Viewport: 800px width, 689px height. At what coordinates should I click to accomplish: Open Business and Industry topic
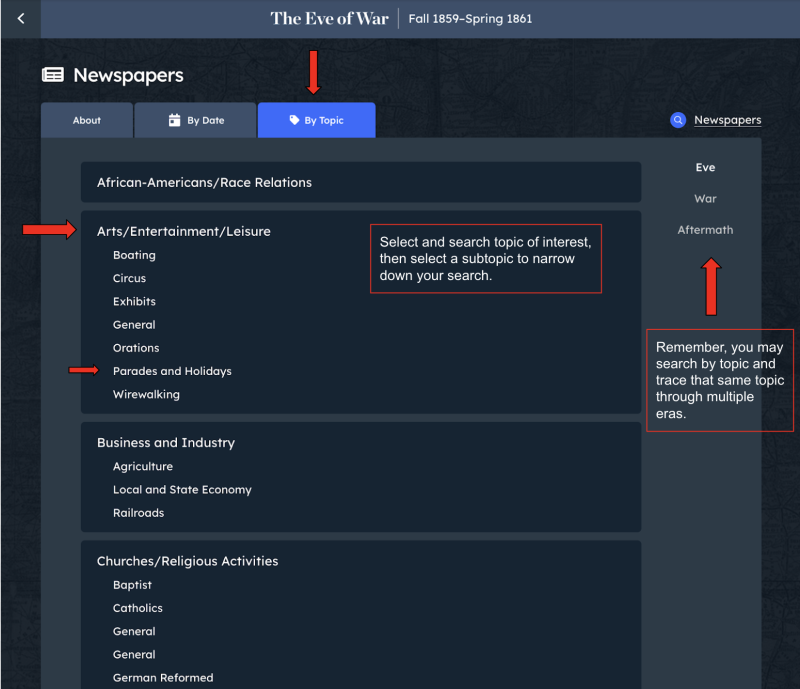coord(166,442)
